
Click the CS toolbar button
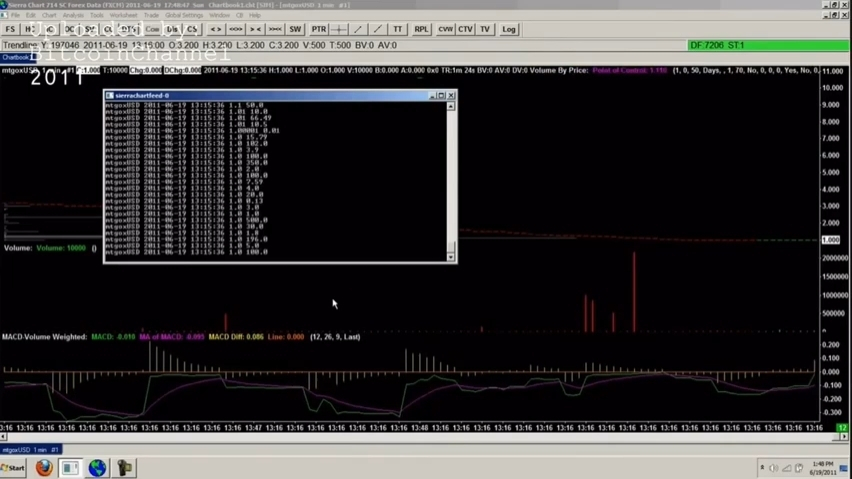(192, 29)
